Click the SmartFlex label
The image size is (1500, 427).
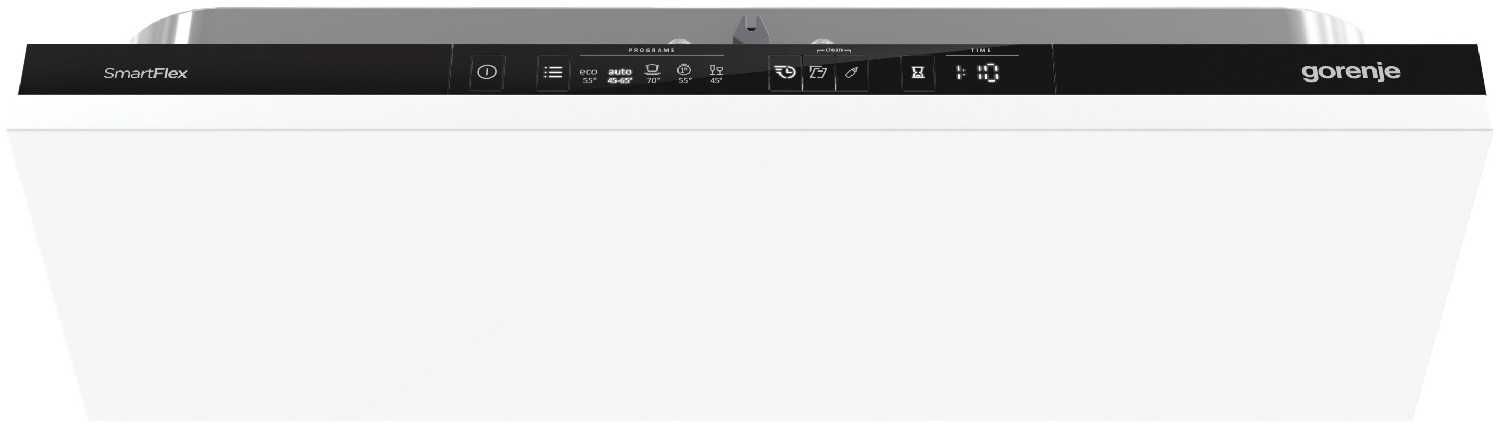(x=146, y=73)
